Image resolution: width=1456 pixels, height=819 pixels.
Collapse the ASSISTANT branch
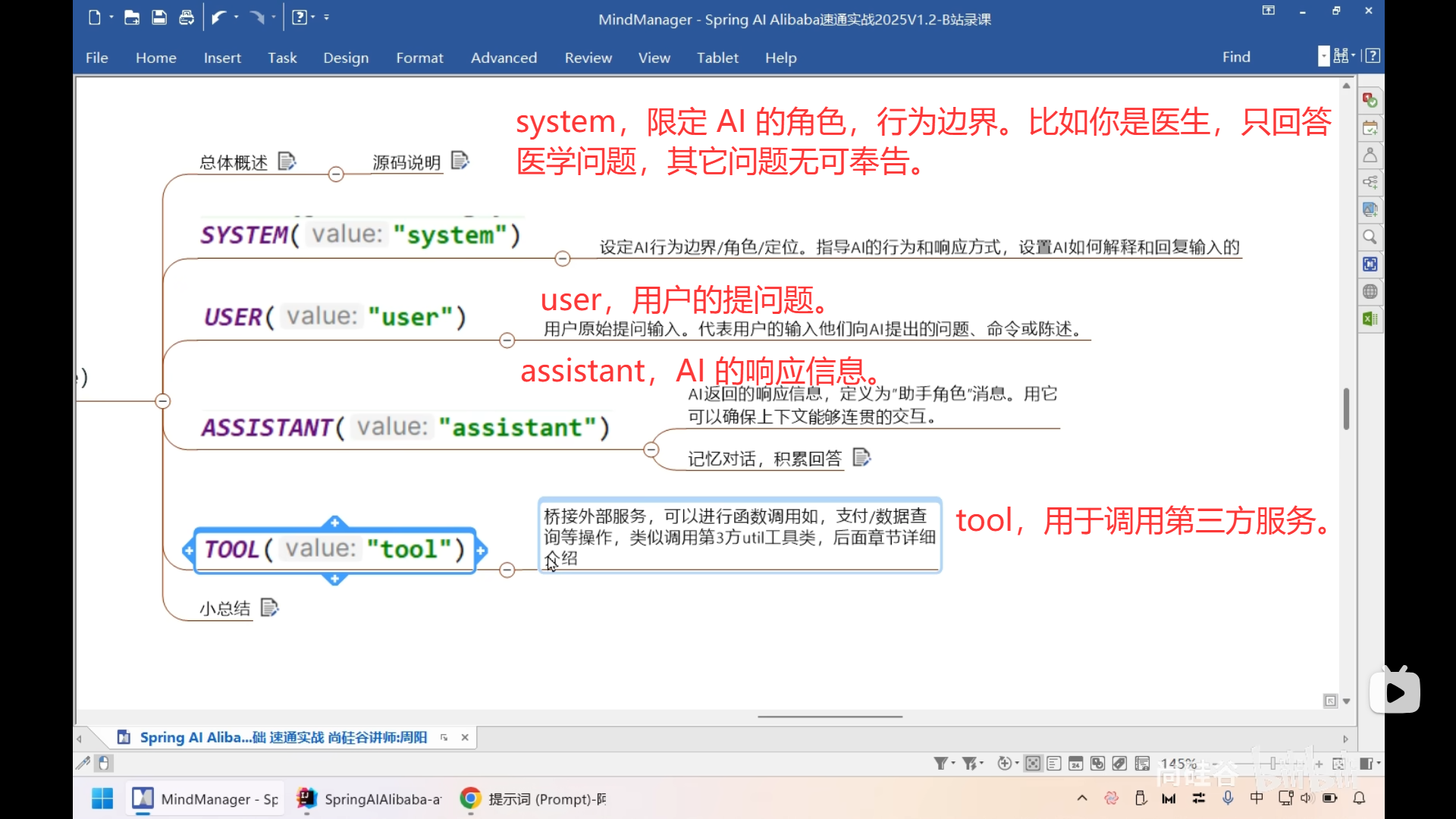[x=651, y=449]
